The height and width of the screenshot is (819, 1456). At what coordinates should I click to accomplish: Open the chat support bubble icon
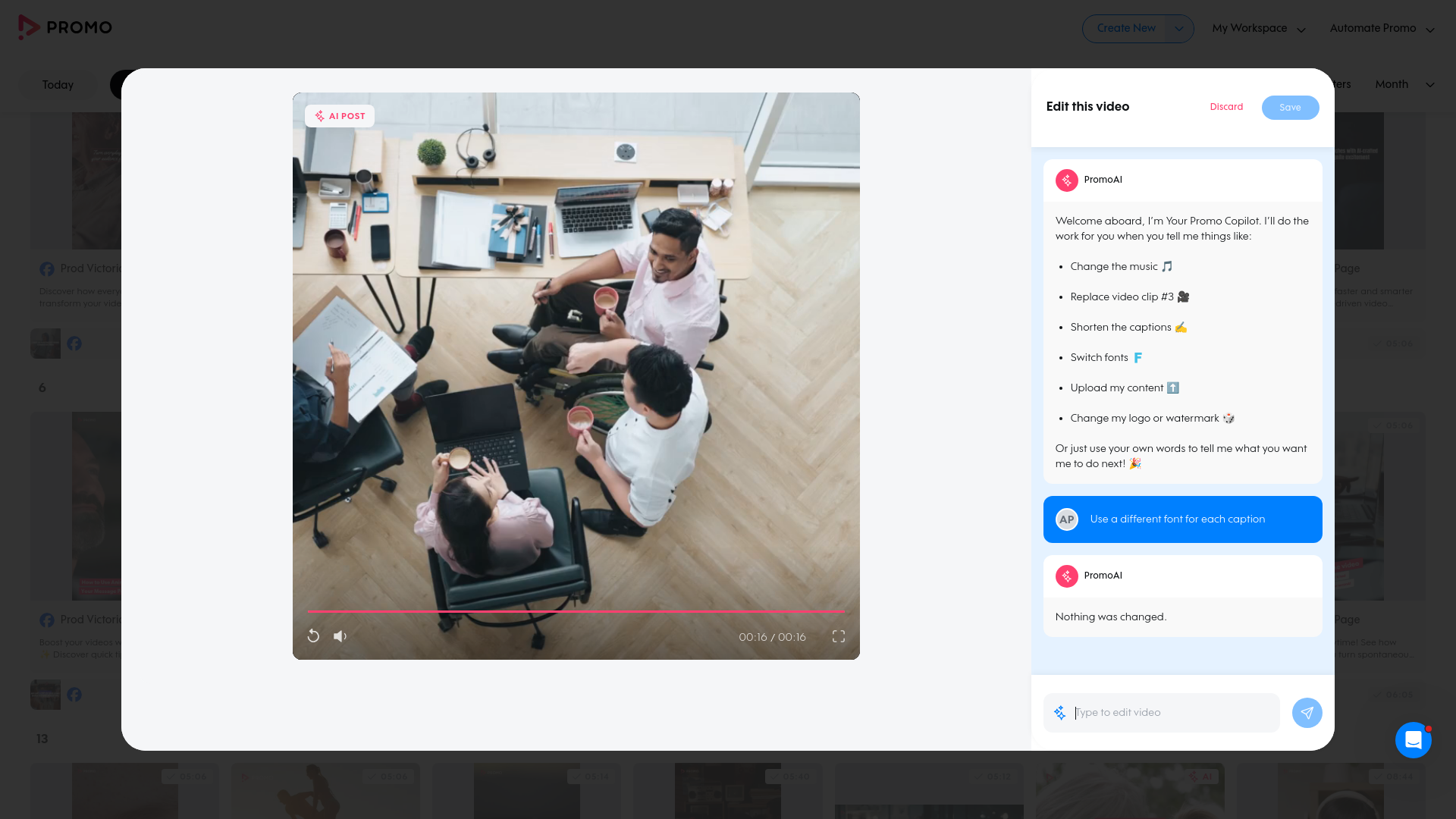coord(1413,740)
